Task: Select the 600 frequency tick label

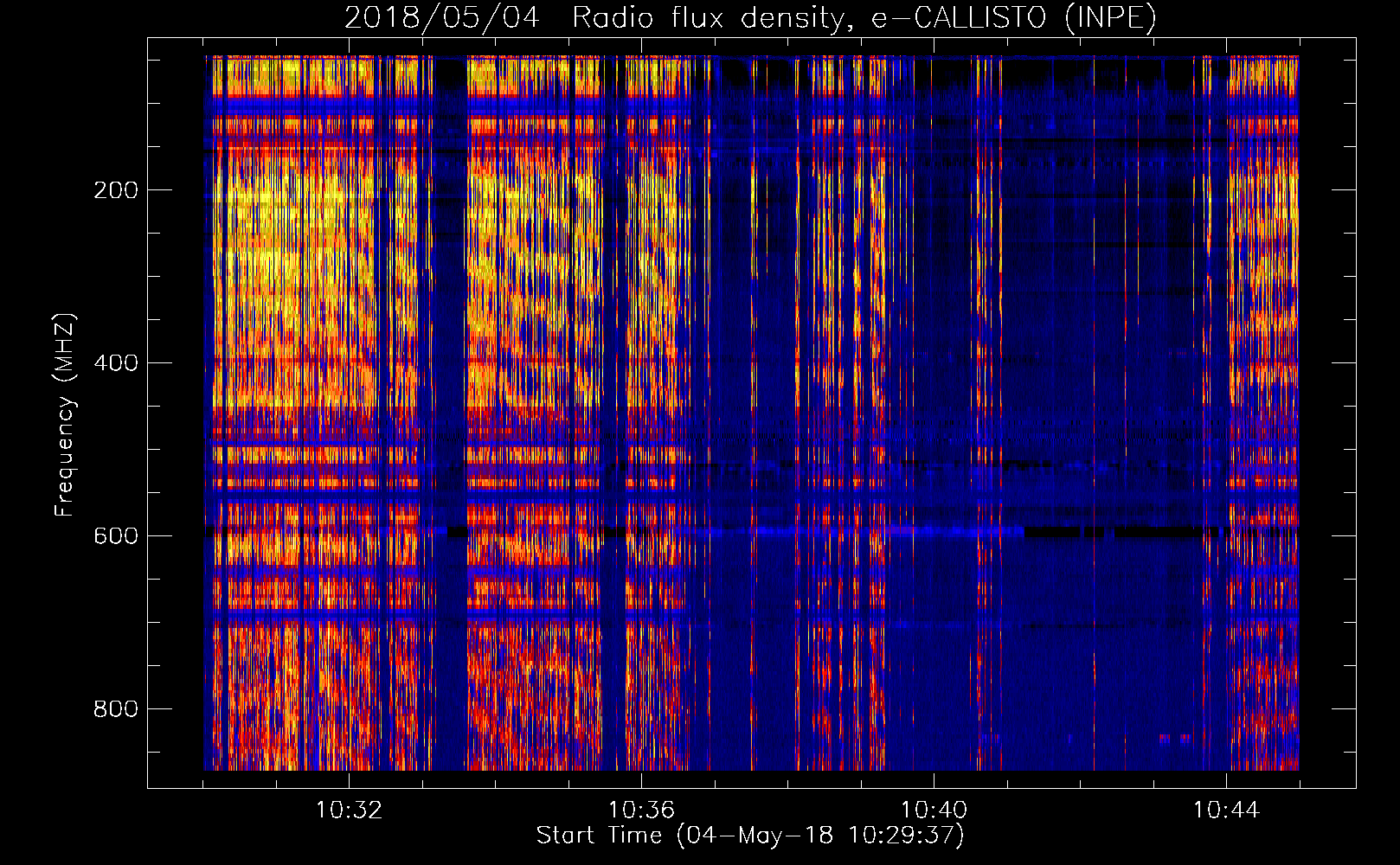Action: click(116, 536)
